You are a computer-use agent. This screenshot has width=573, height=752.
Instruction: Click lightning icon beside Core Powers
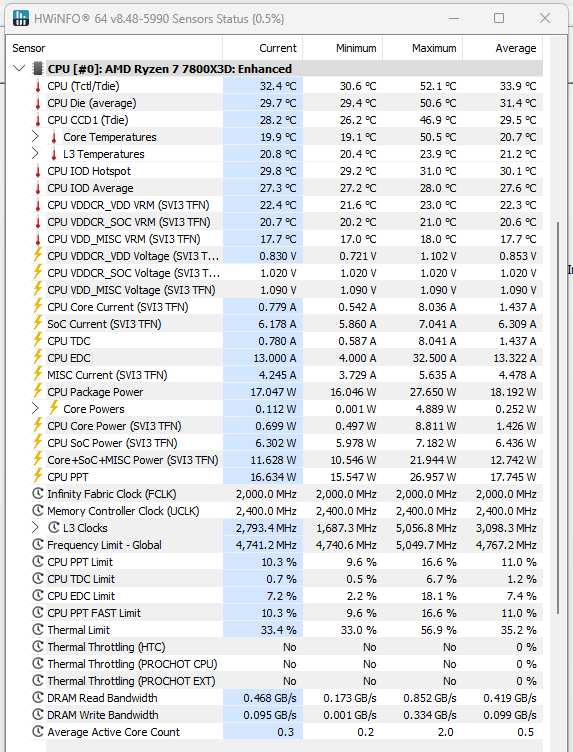[x=54, y=408]
